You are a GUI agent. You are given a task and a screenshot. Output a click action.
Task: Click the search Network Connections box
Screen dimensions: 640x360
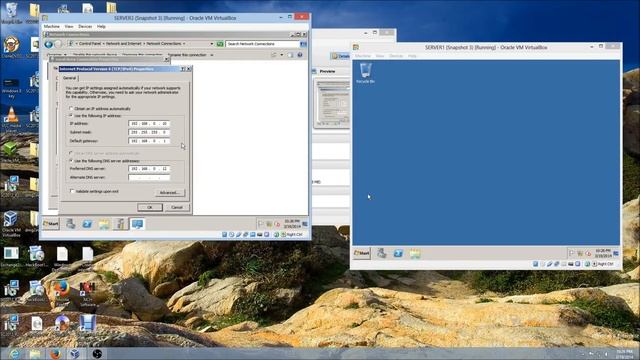point(262,44)
